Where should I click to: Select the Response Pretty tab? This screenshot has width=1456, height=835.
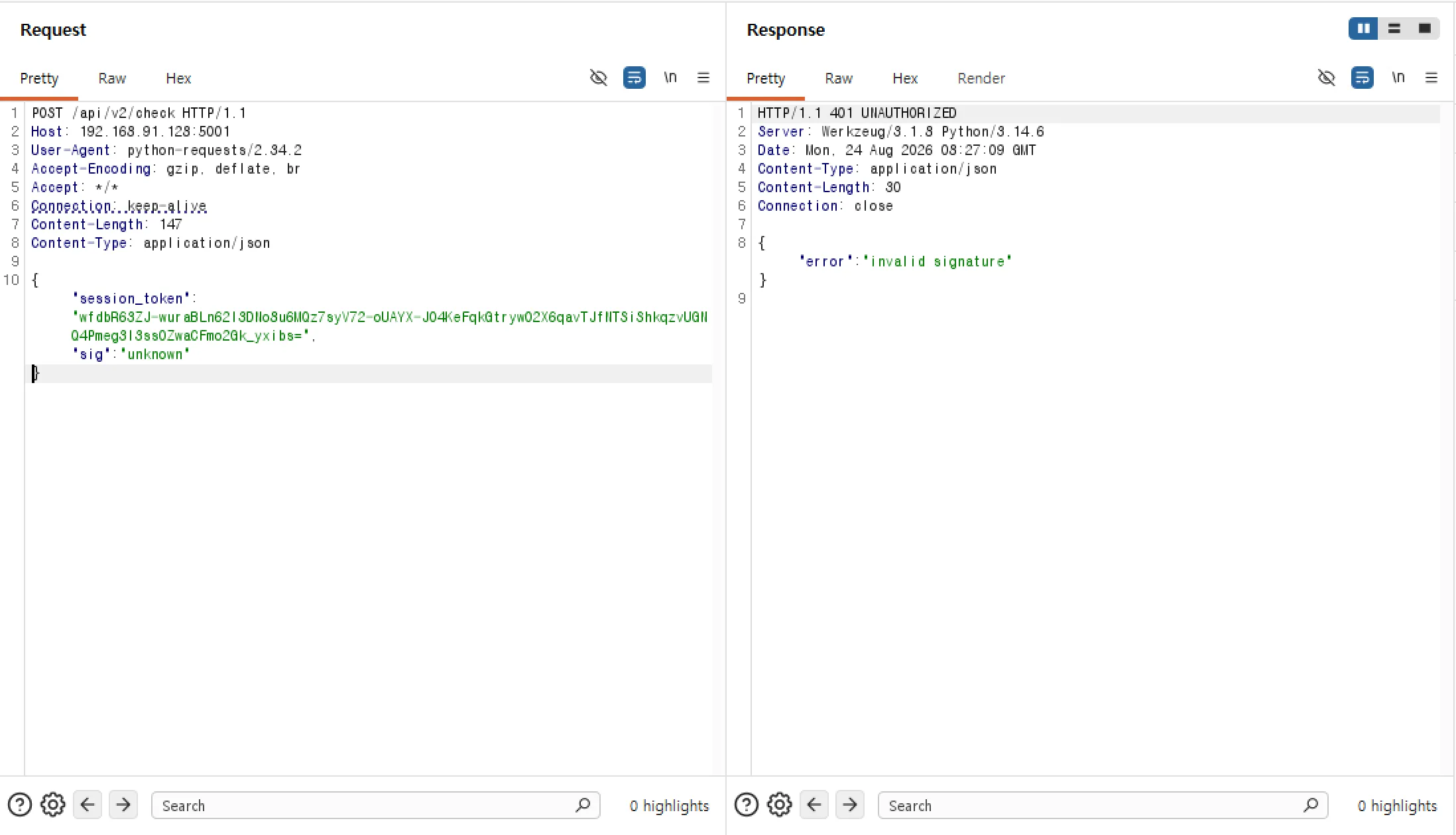tap(766, 78)
